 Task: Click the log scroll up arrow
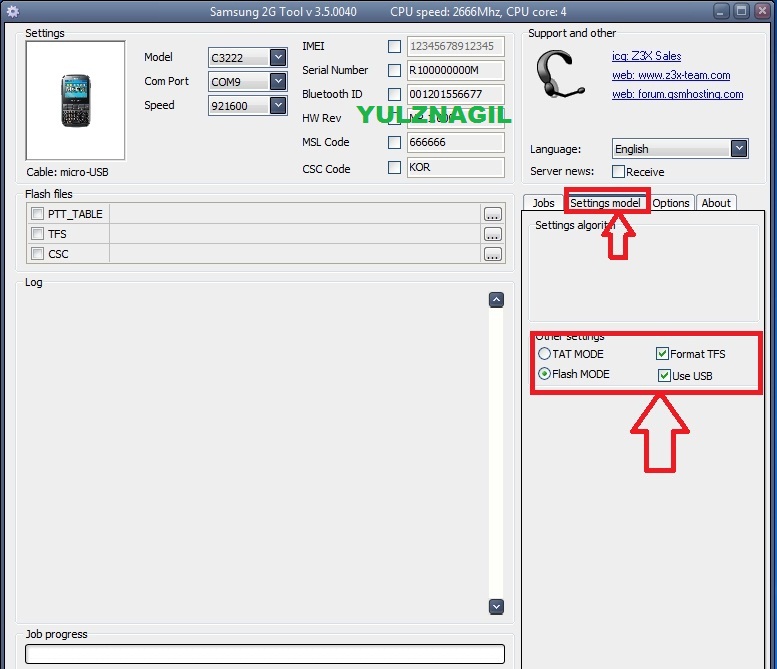point(496,300)
